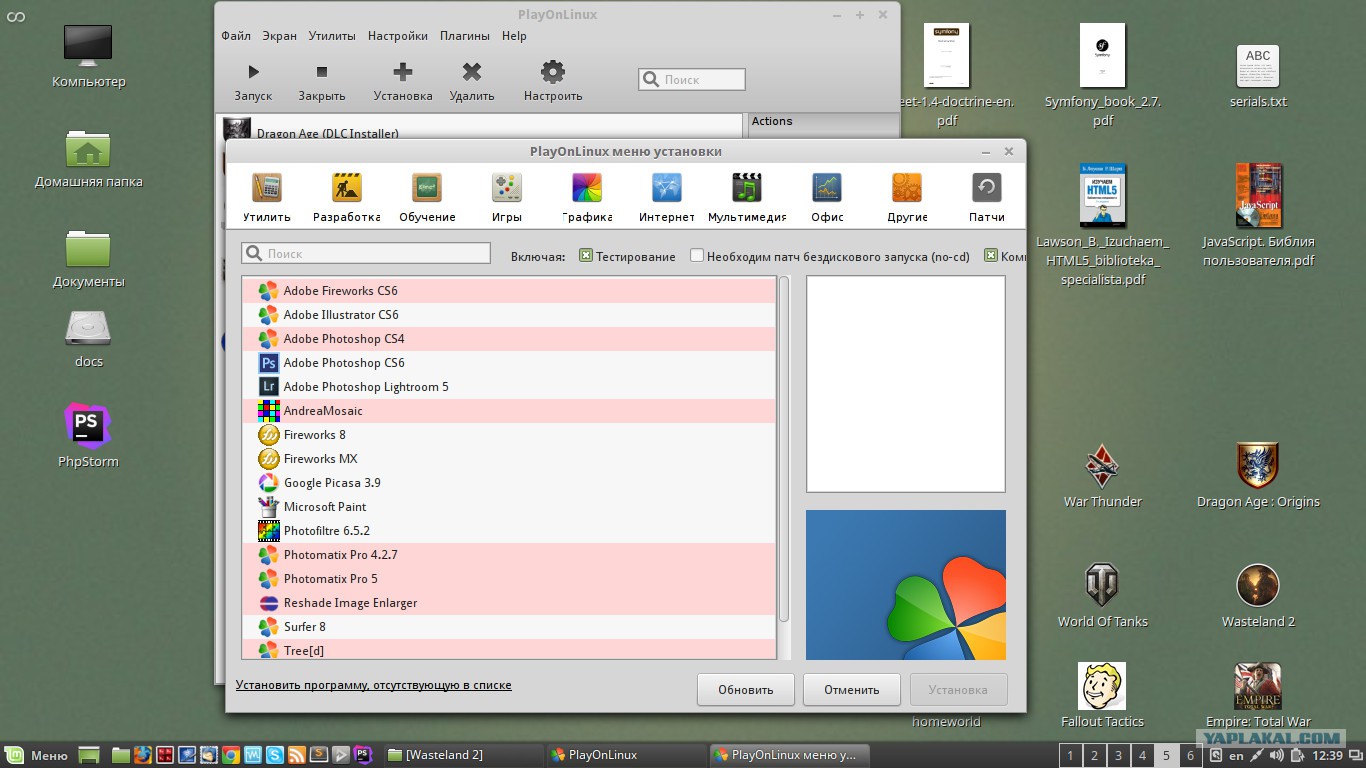Select the War Thunder desktop shortcut
This screenshot has width=1366, height=768.
(x=1102, y=476)
